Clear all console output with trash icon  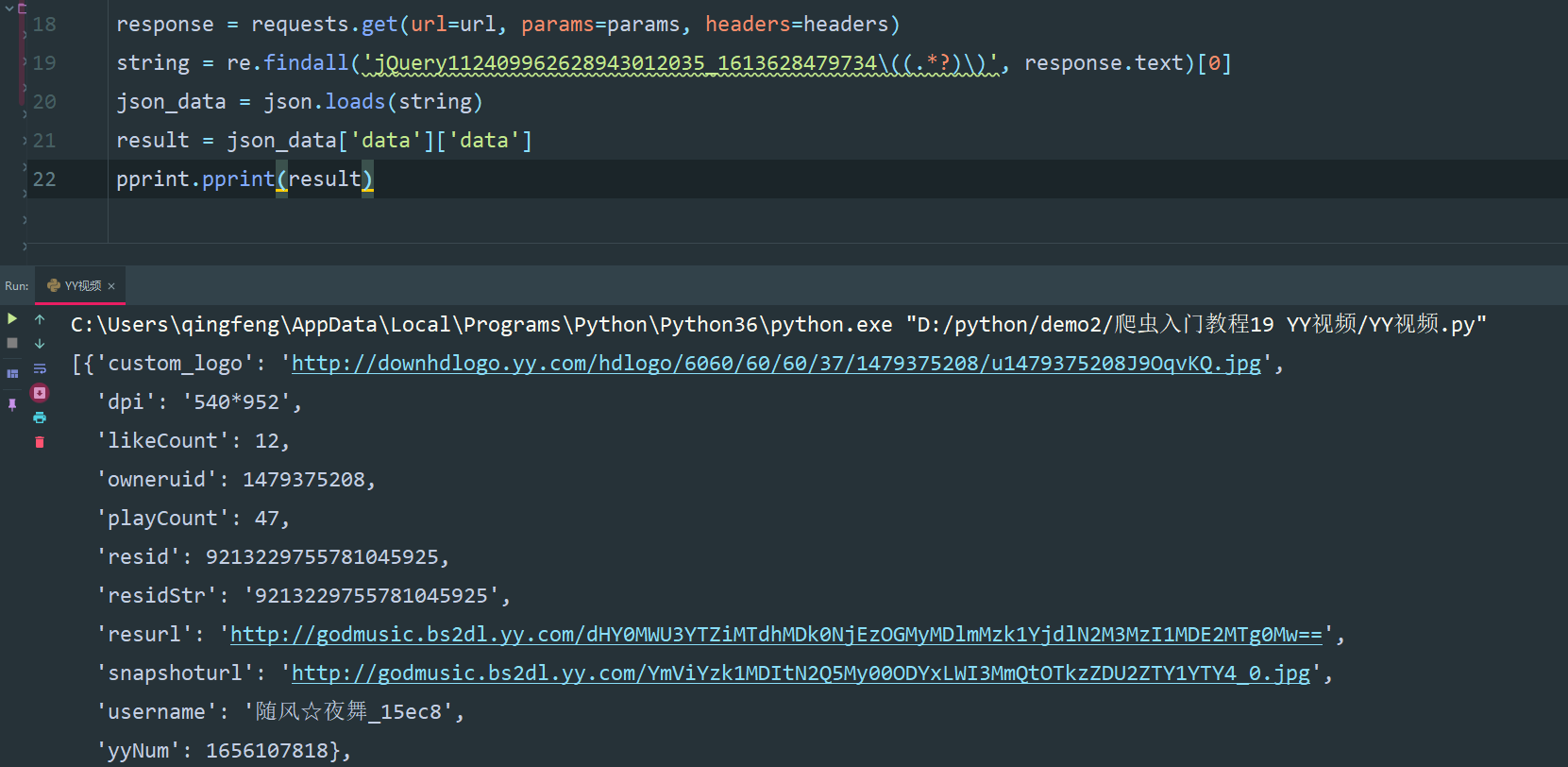[40, 442]
